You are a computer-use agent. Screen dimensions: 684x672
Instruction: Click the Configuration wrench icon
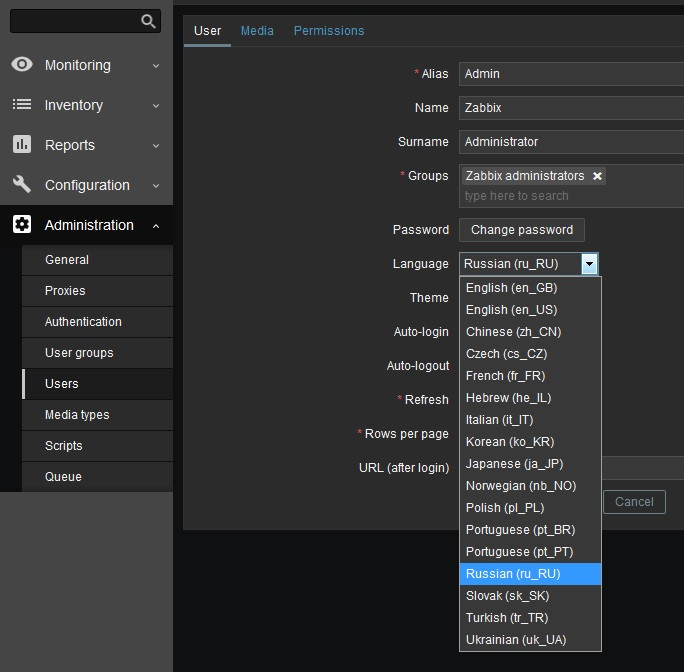(x=22, y=185)
